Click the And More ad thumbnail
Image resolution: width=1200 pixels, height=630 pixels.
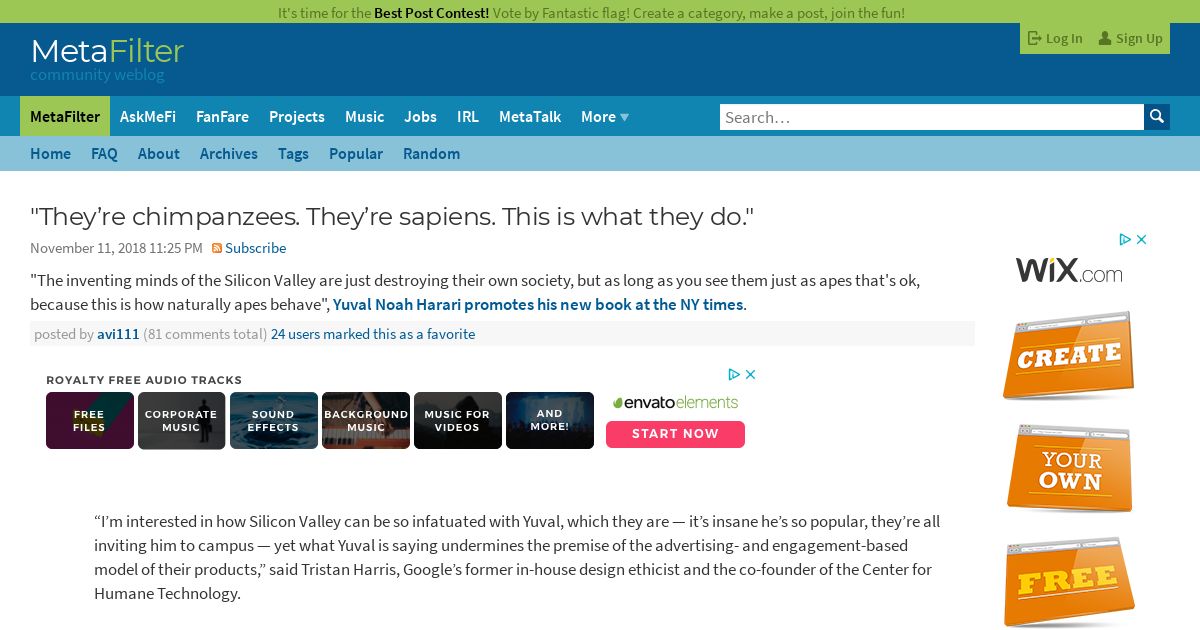[550, 420]
